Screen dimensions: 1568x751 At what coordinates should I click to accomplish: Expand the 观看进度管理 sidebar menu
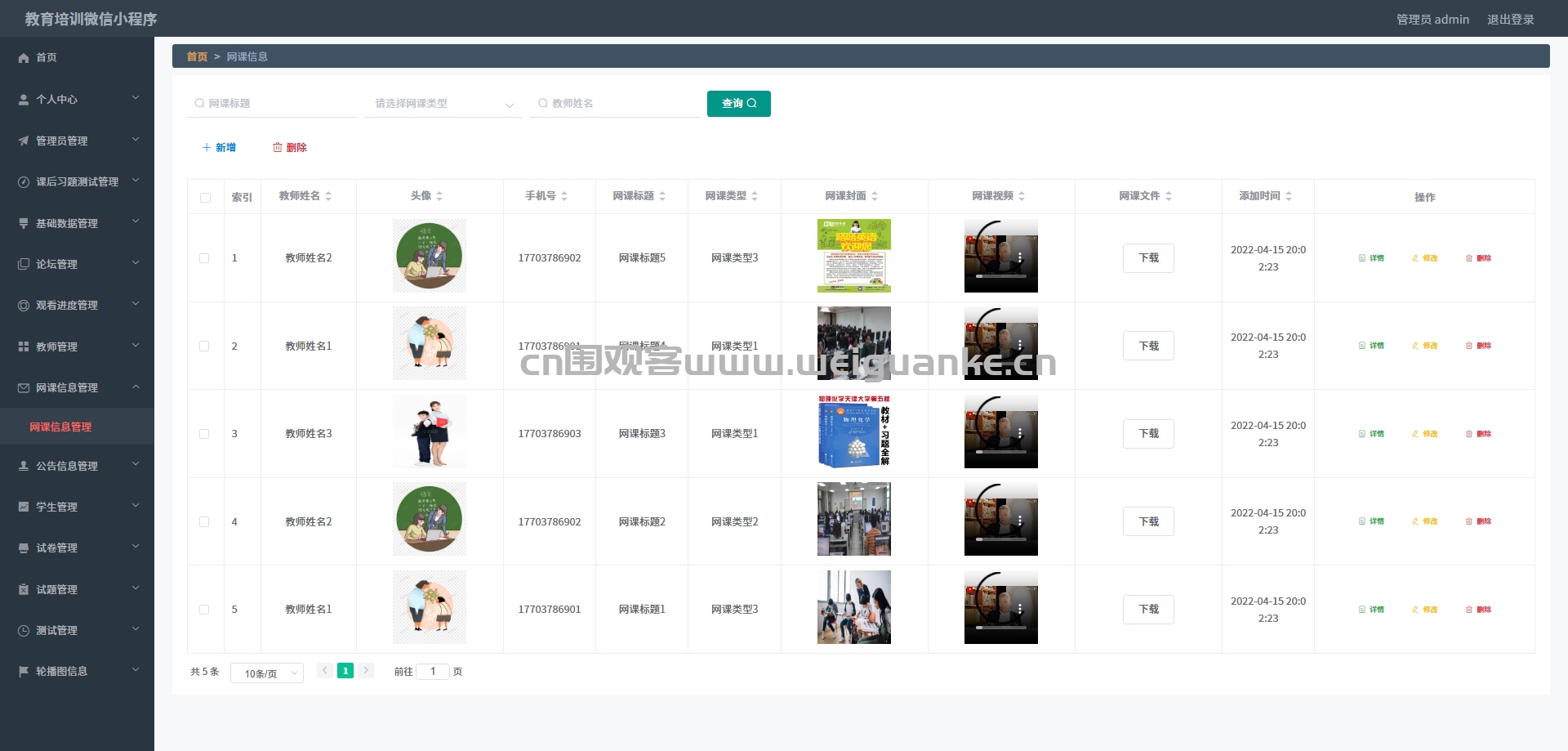(77, 305)
